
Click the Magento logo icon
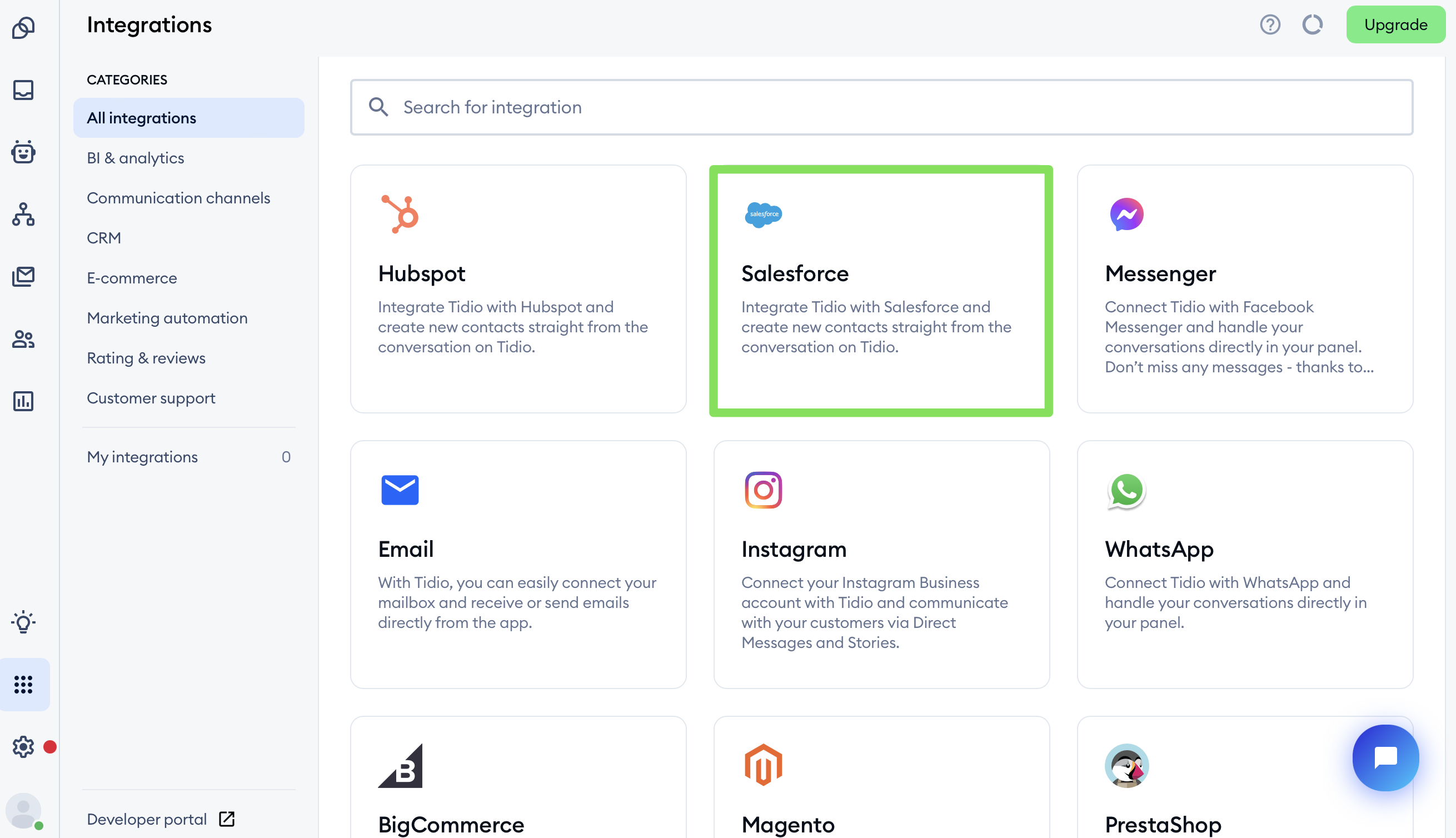pos(763,766)
